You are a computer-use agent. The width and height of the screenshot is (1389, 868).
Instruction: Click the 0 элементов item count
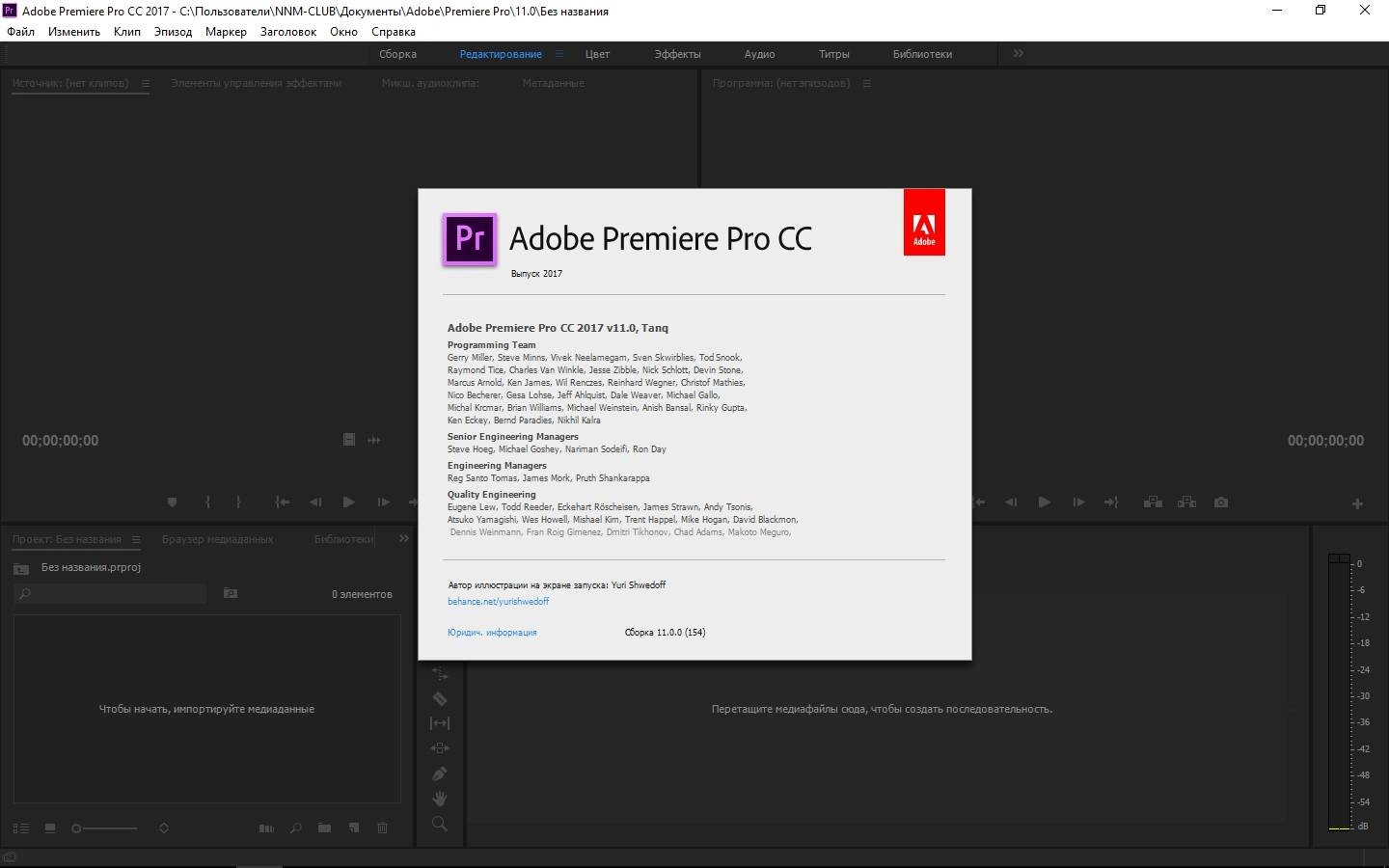362,594
